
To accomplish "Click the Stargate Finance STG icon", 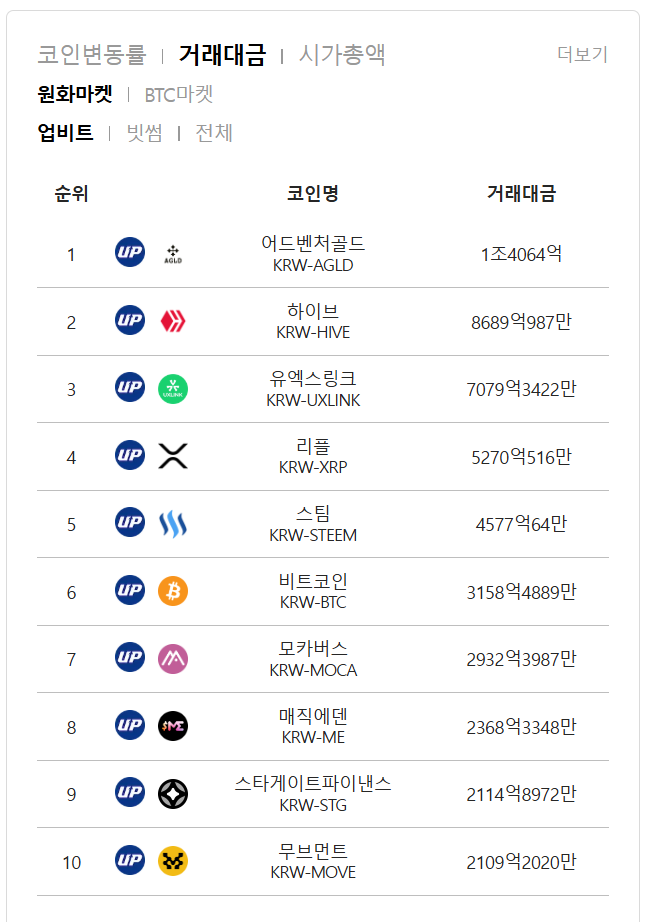I will tap(173, 793).
